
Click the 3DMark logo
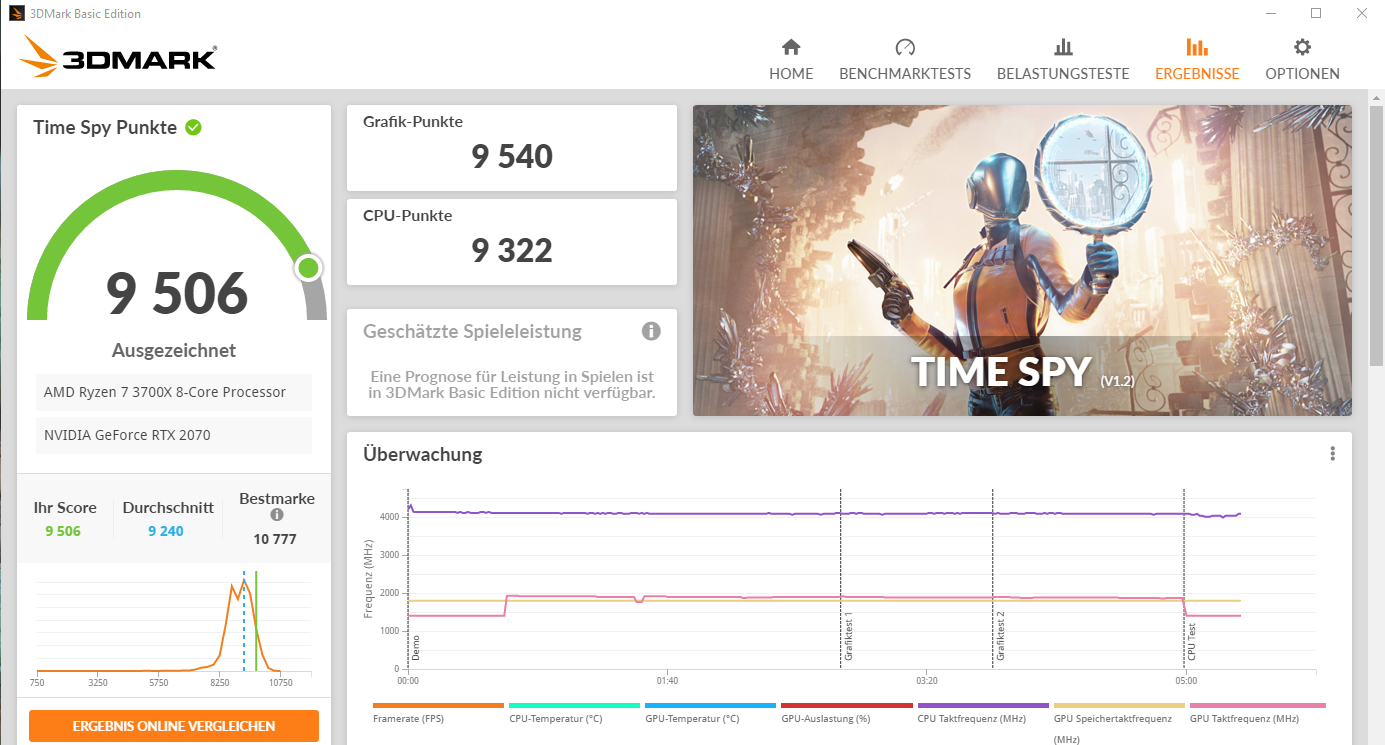click(x=118, y=57)
